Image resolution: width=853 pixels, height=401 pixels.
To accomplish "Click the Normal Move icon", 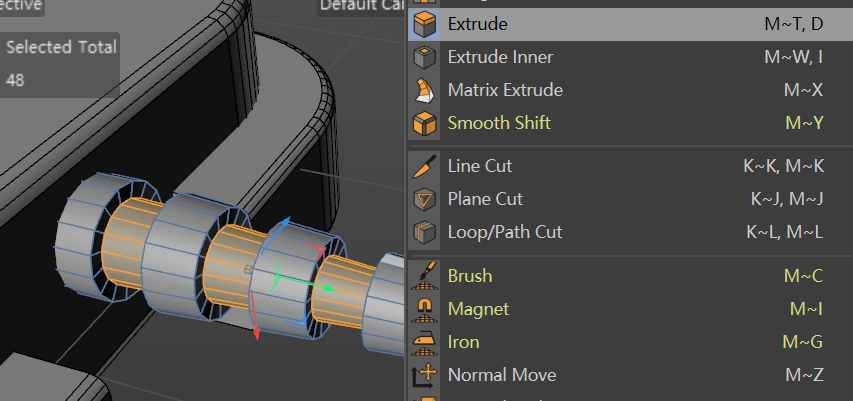I will tap(424, 375).
